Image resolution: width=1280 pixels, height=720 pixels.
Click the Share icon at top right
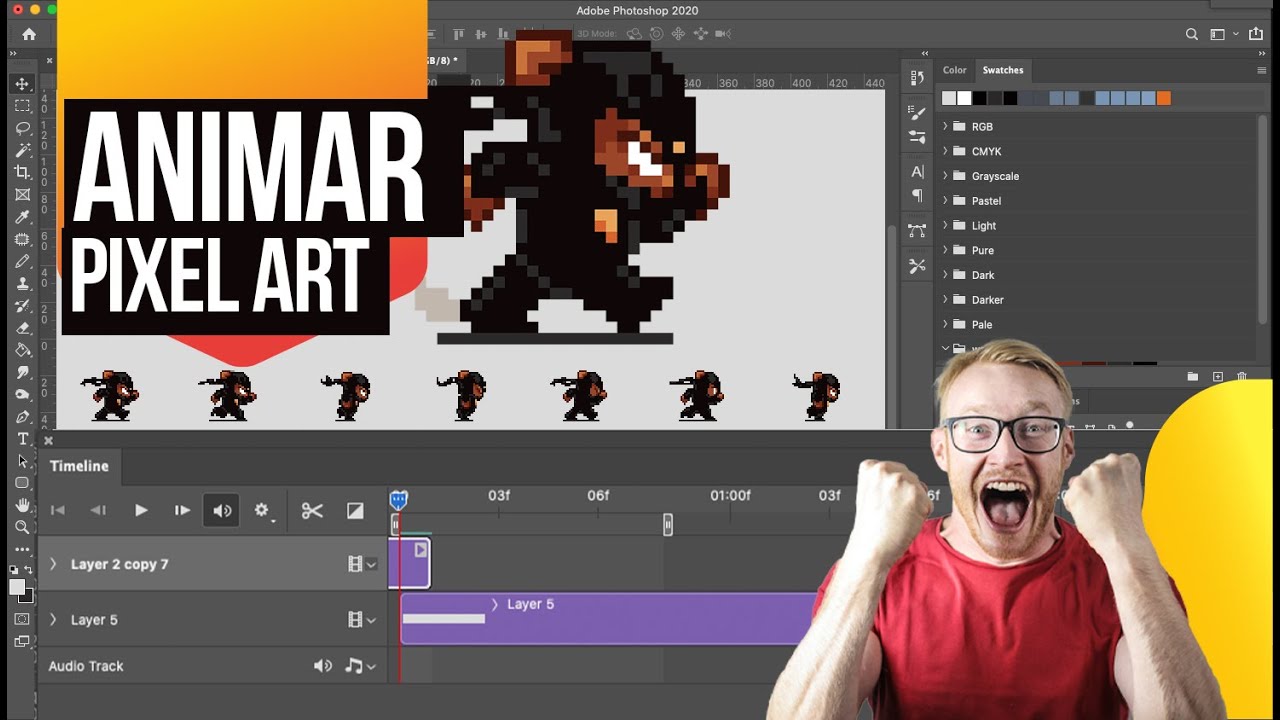(x=1256, y=34)
